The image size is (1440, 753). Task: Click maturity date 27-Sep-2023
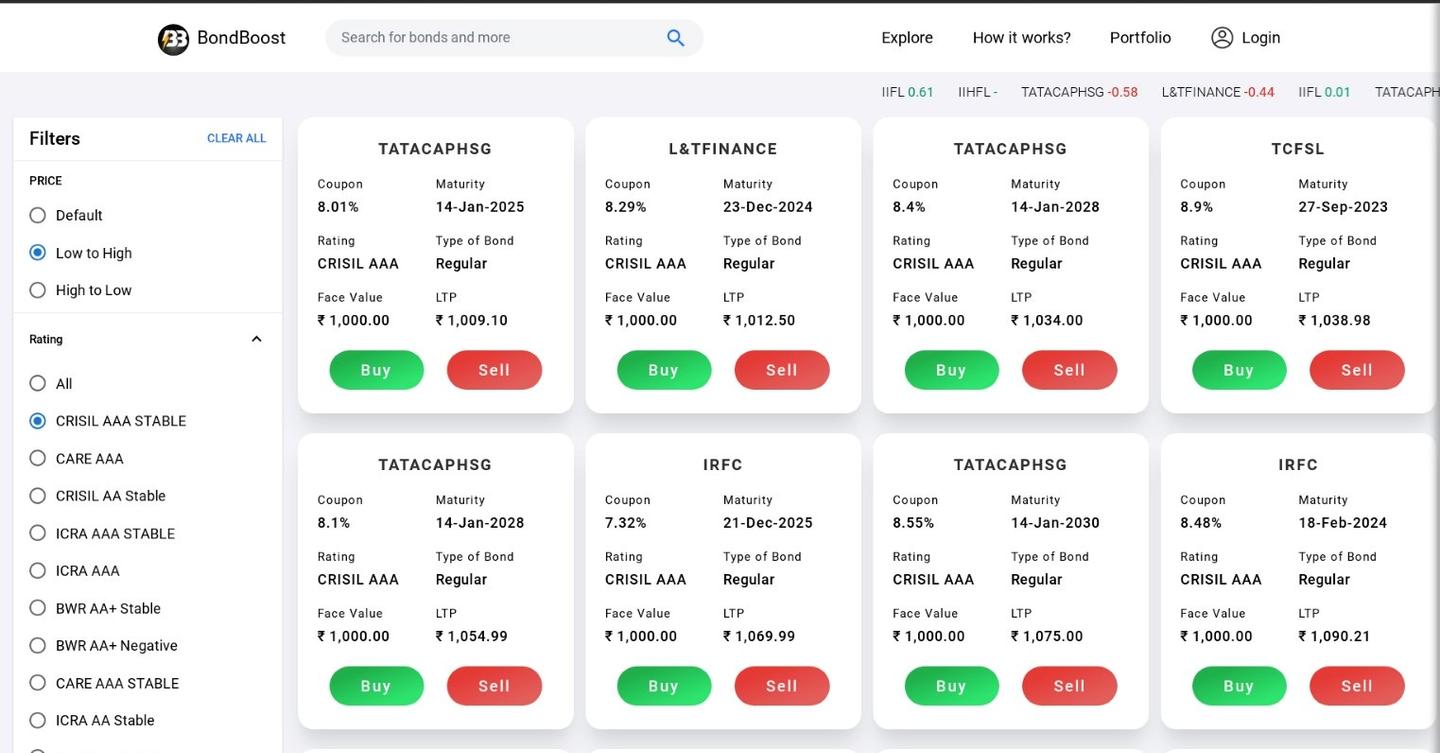(x=1343, y=207)
